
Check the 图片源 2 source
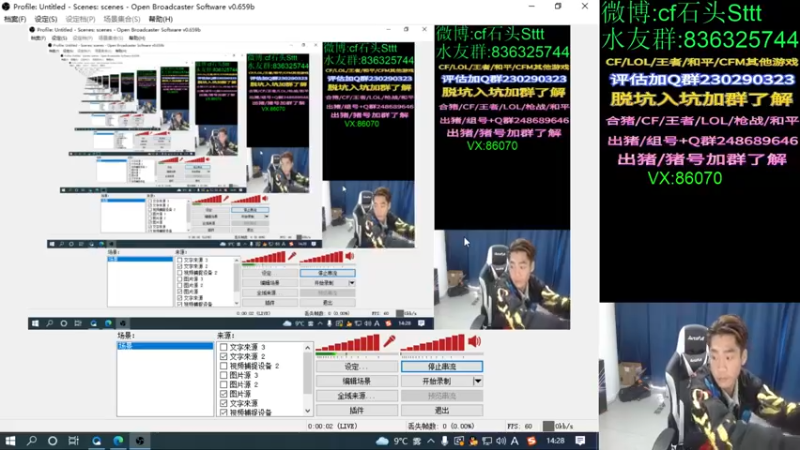tap(223, 384)
